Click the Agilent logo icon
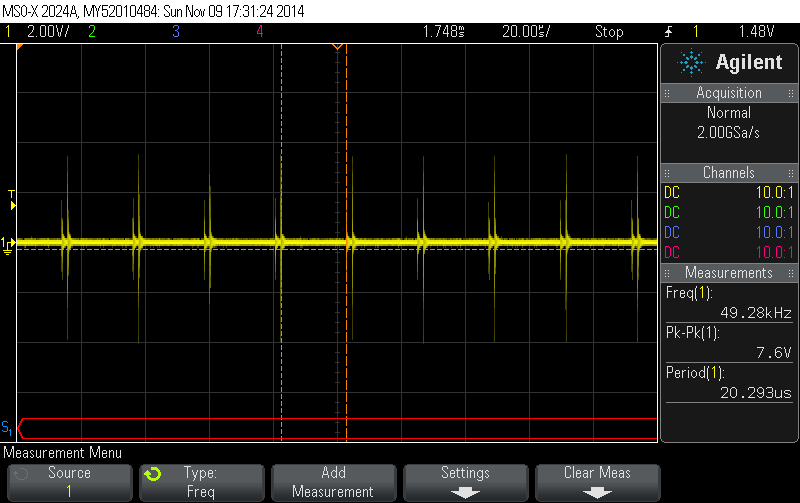 691,63
